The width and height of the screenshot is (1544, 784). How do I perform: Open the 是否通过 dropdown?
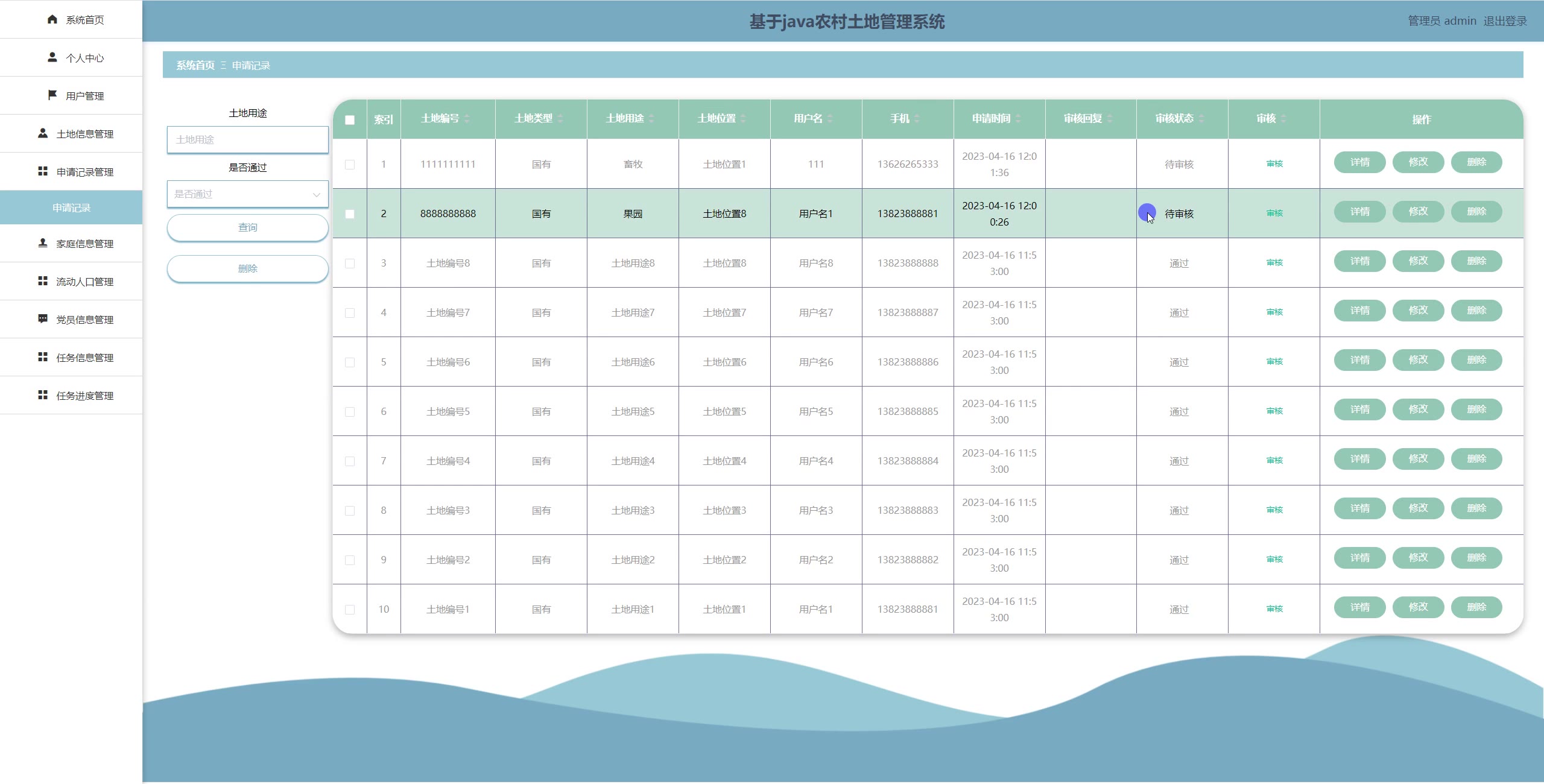point(248,194)
